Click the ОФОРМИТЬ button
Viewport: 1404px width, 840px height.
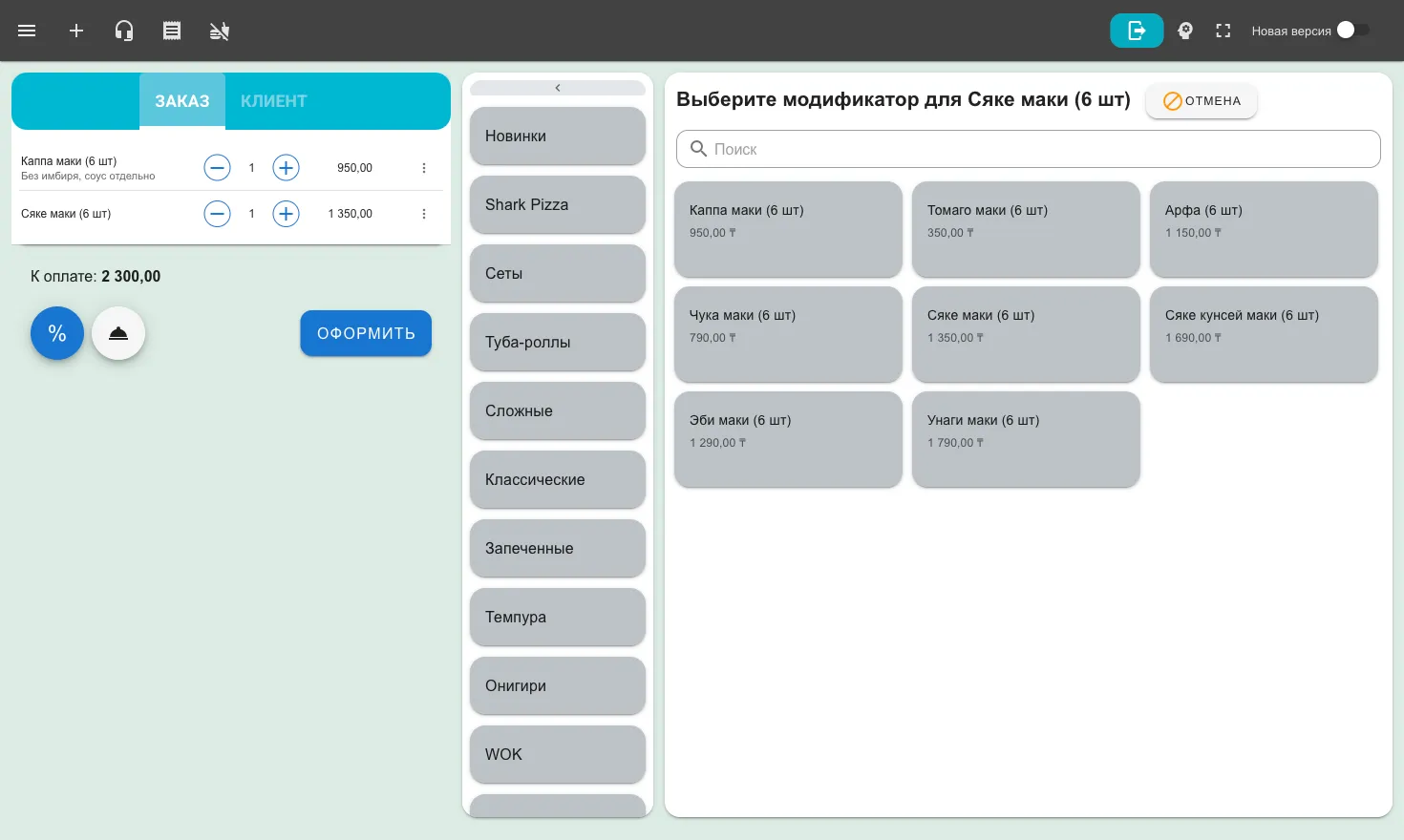366,333
